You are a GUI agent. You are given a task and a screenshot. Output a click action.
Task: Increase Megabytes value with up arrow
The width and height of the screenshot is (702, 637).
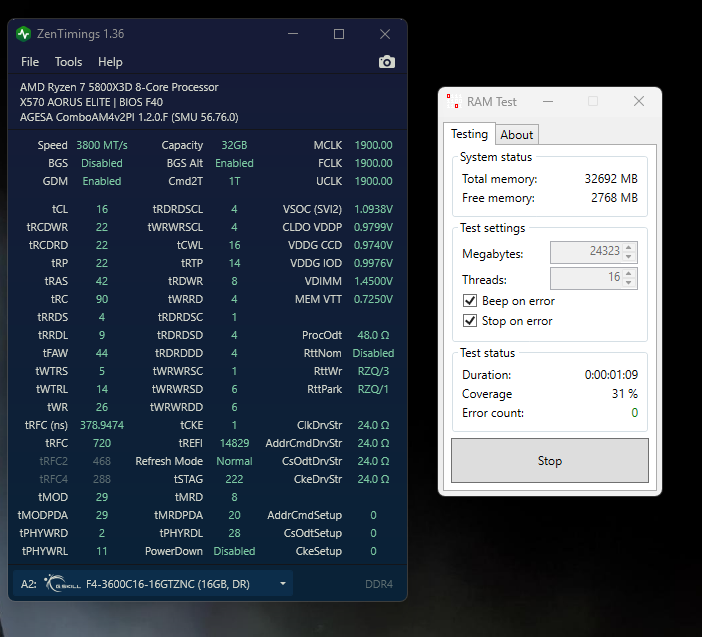(x=629, y=248)
